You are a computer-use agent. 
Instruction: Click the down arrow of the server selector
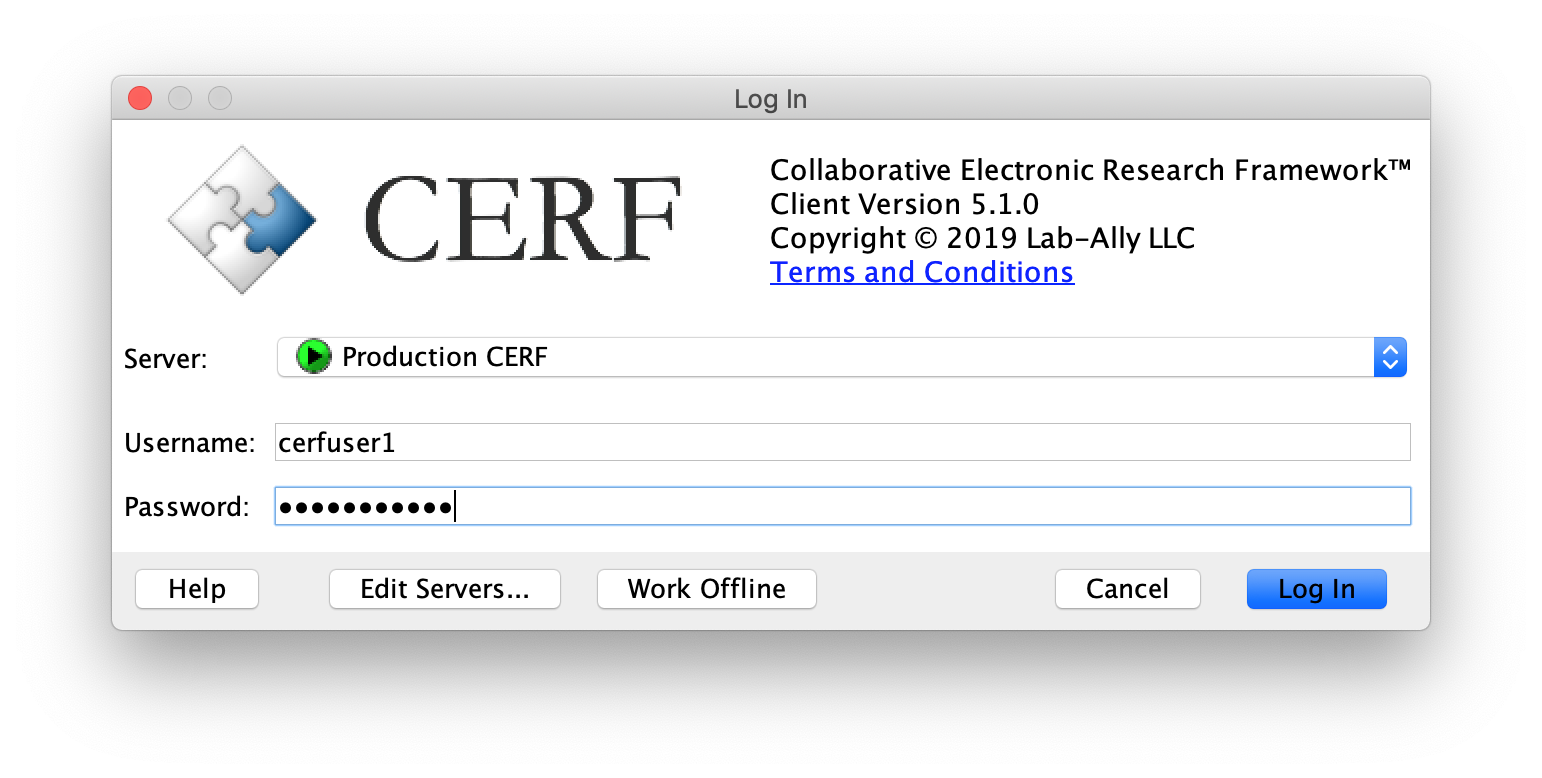point(1390,364)
